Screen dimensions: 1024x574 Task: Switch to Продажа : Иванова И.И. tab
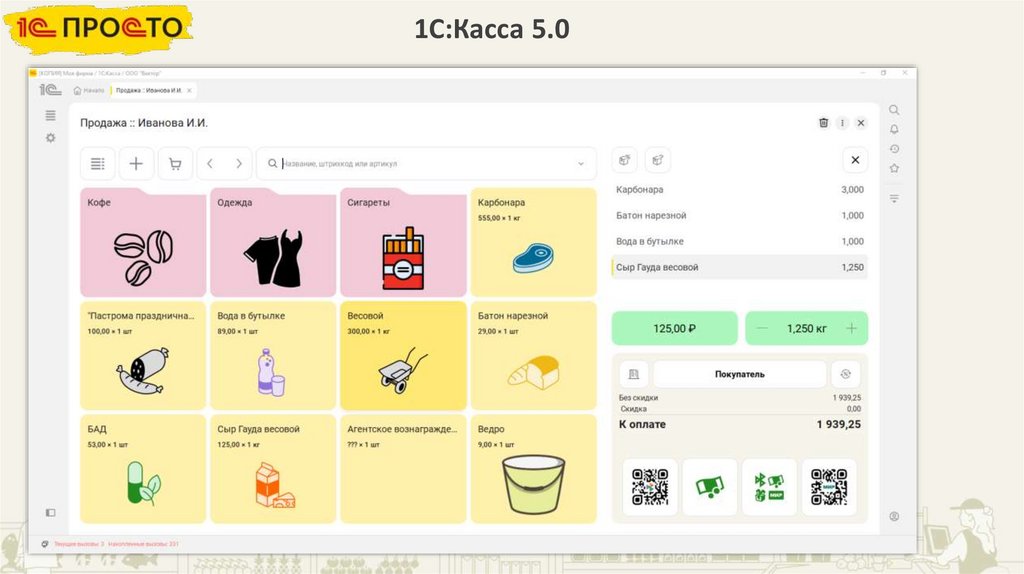pos(148,90)
